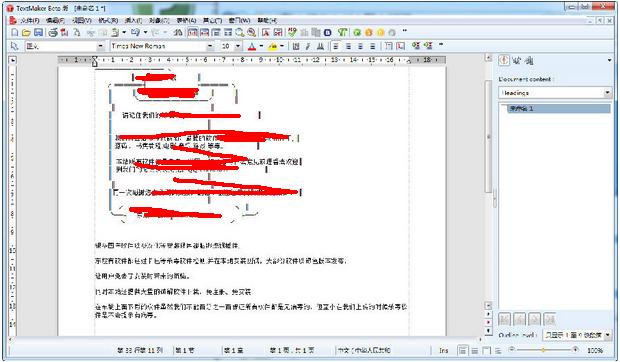
Task: Select the zoom magnifier icon in the toolbar
Action: pyautogui.click(x=240, y=32)
